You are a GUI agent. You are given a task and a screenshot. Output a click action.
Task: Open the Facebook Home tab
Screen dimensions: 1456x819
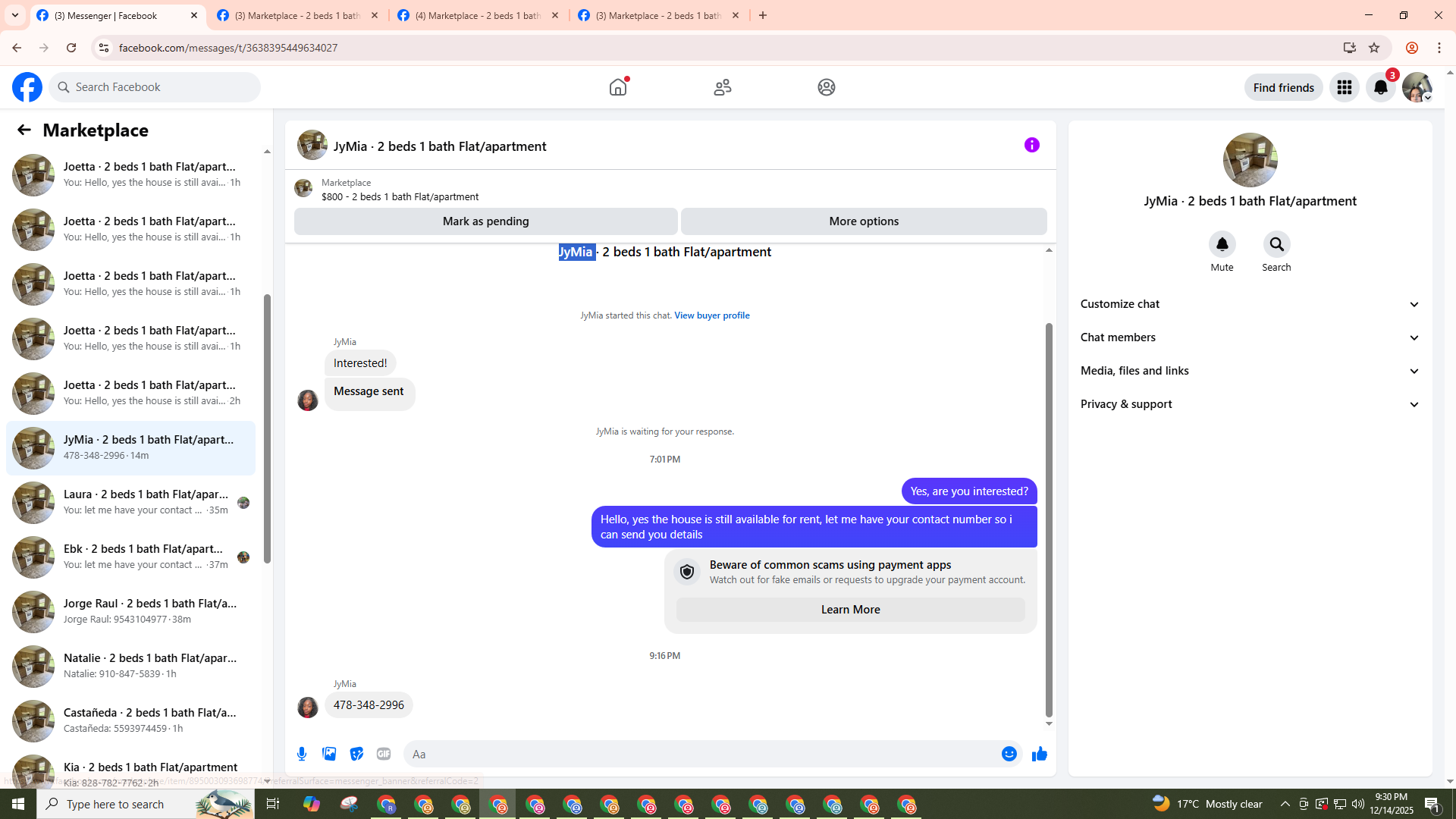[618, 87]
